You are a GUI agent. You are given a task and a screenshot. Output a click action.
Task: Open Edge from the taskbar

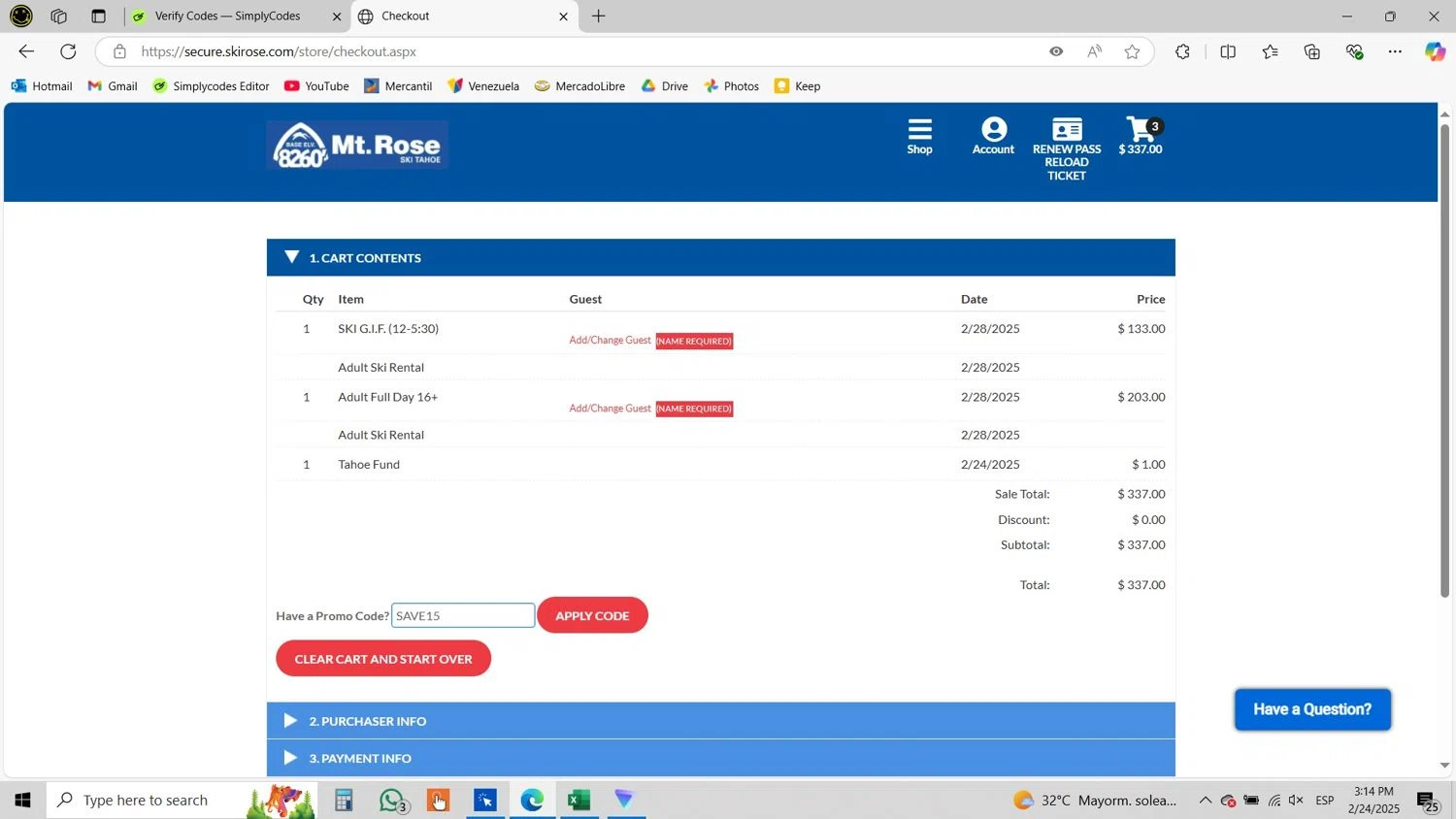tap(532, 801)
